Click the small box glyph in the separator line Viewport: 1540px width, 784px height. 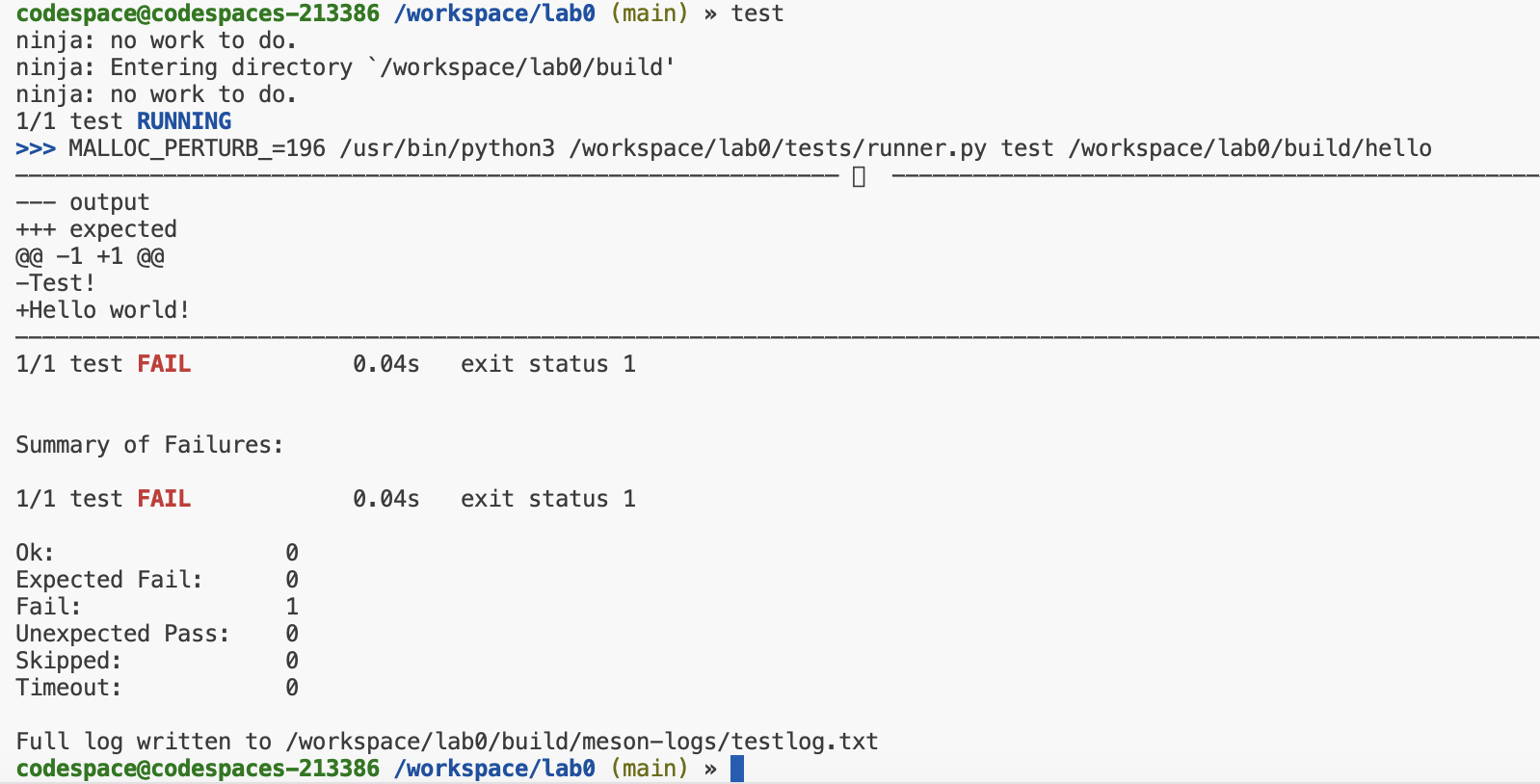[859, 176]
